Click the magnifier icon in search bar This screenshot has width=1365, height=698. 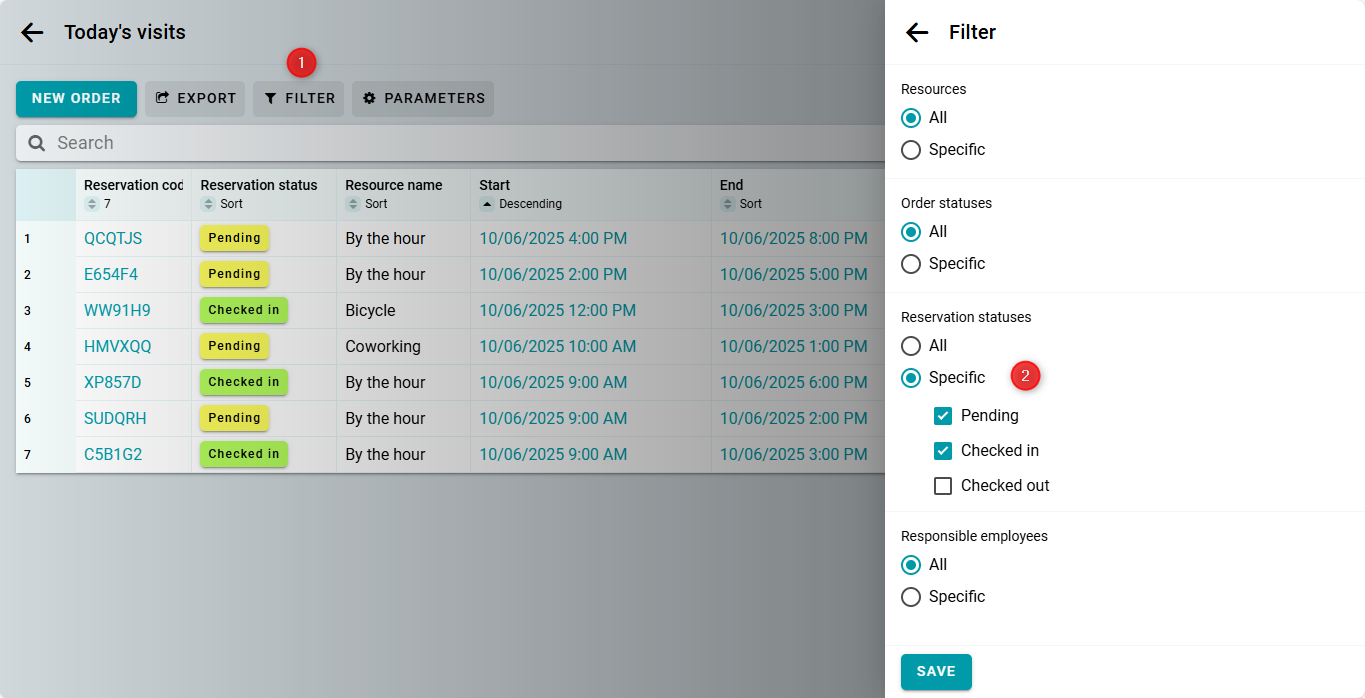pos(37,143)
